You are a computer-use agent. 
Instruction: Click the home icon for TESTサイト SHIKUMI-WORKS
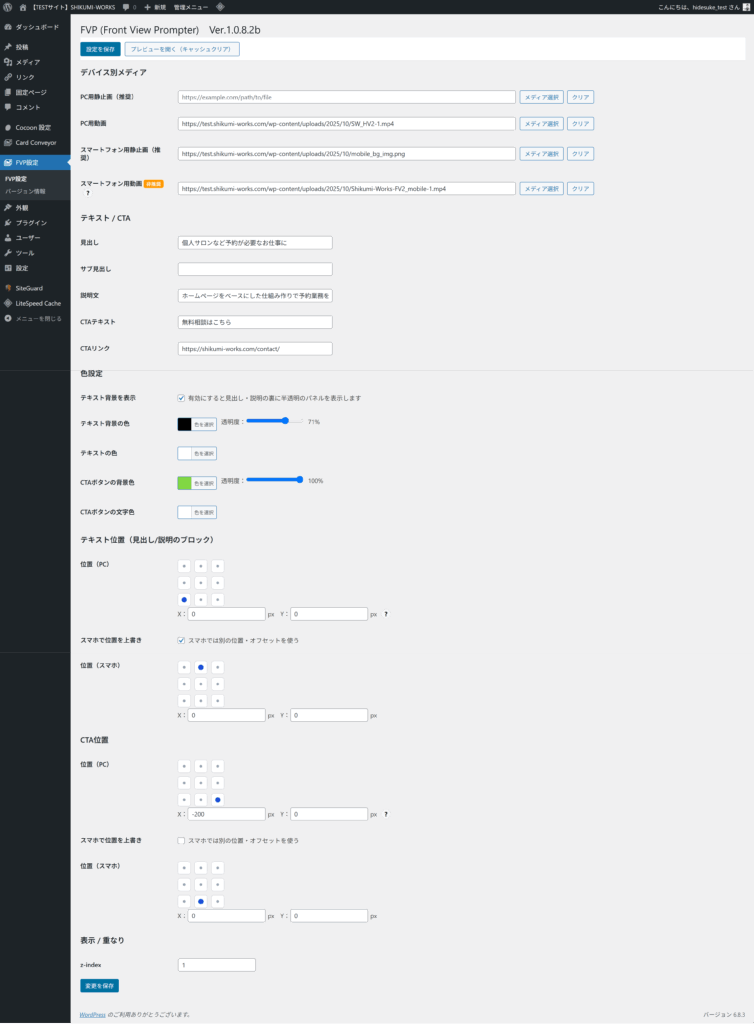click(x=24, y=6)
